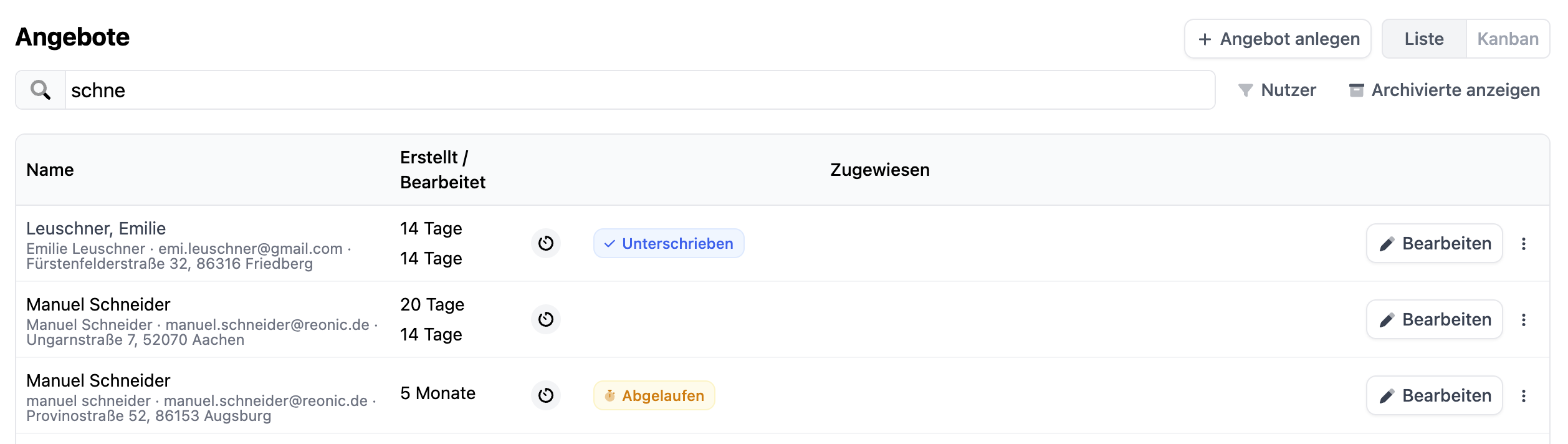
Task: Select the Liste view tab
Action: click(x=1424, y=39)
